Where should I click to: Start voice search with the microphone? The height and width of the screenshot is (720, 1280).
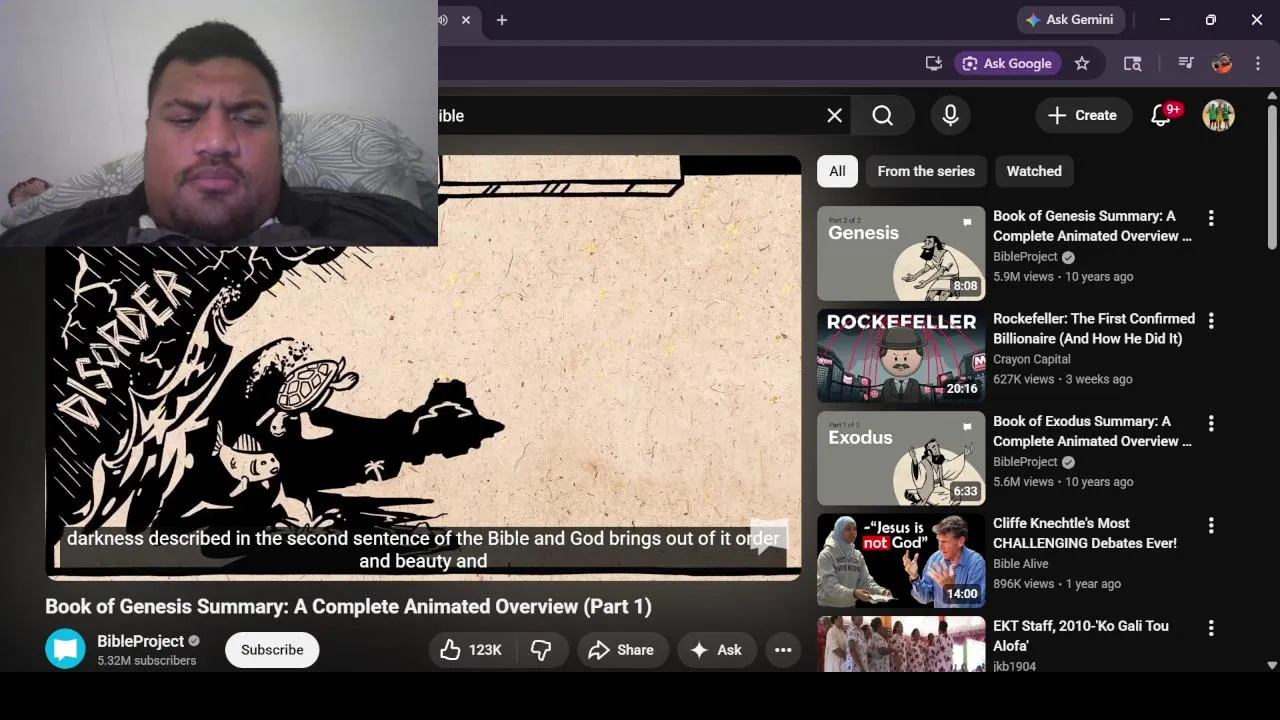pyautogui.click(x=950, y=116)
